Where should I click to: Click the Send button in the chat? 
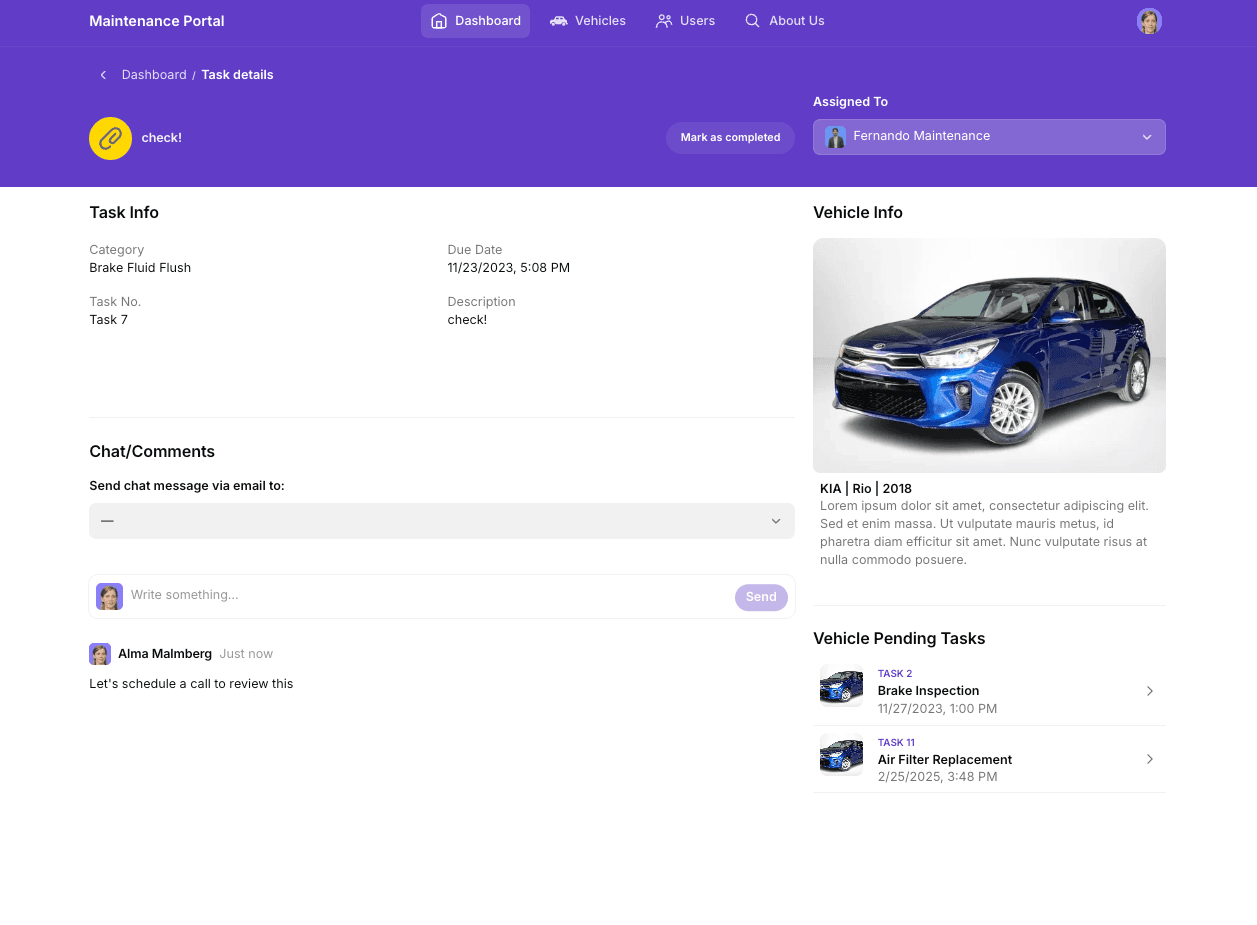[x=761, y=596]
